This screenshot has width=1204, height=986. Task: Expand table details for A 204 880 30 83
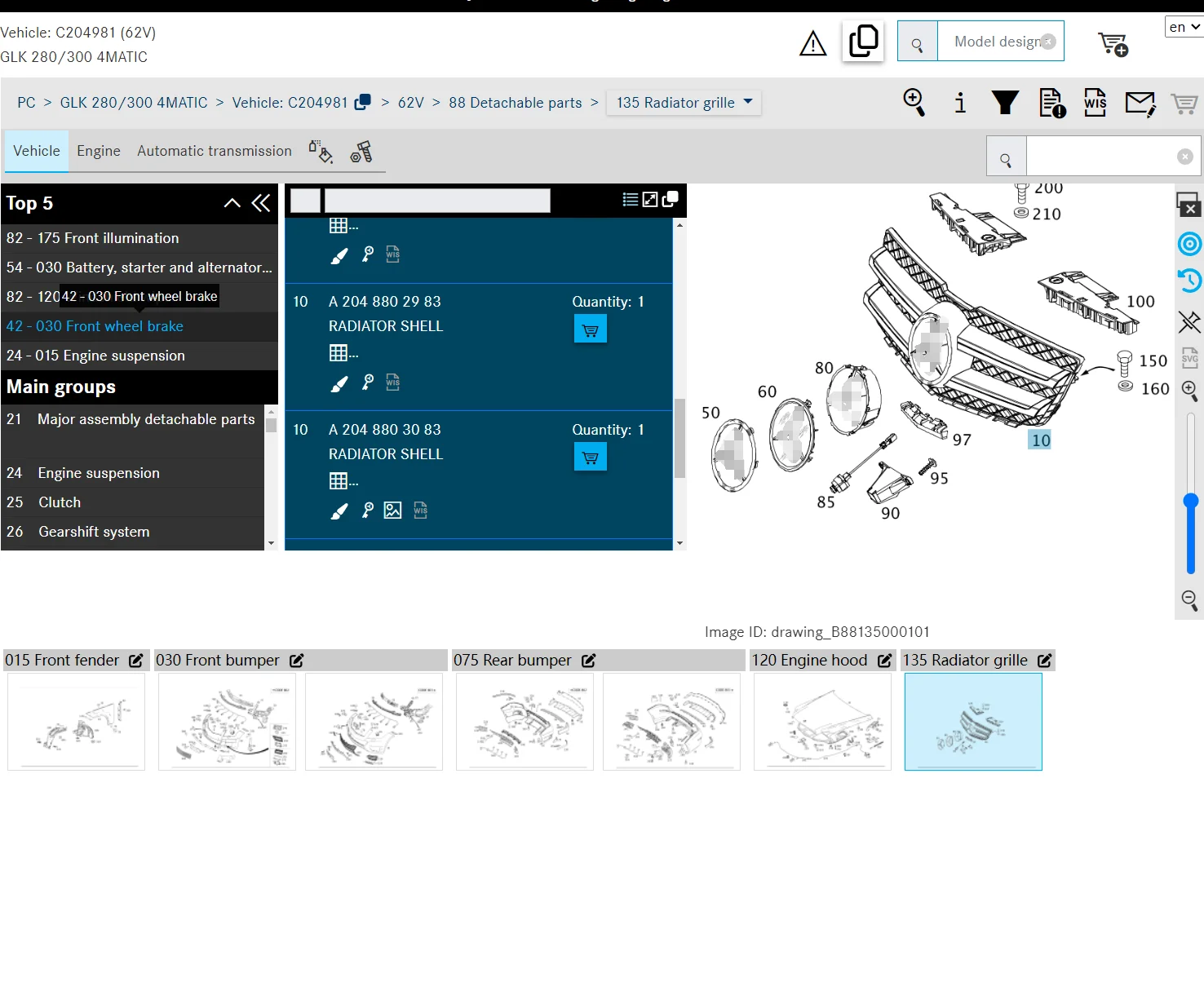343,481
